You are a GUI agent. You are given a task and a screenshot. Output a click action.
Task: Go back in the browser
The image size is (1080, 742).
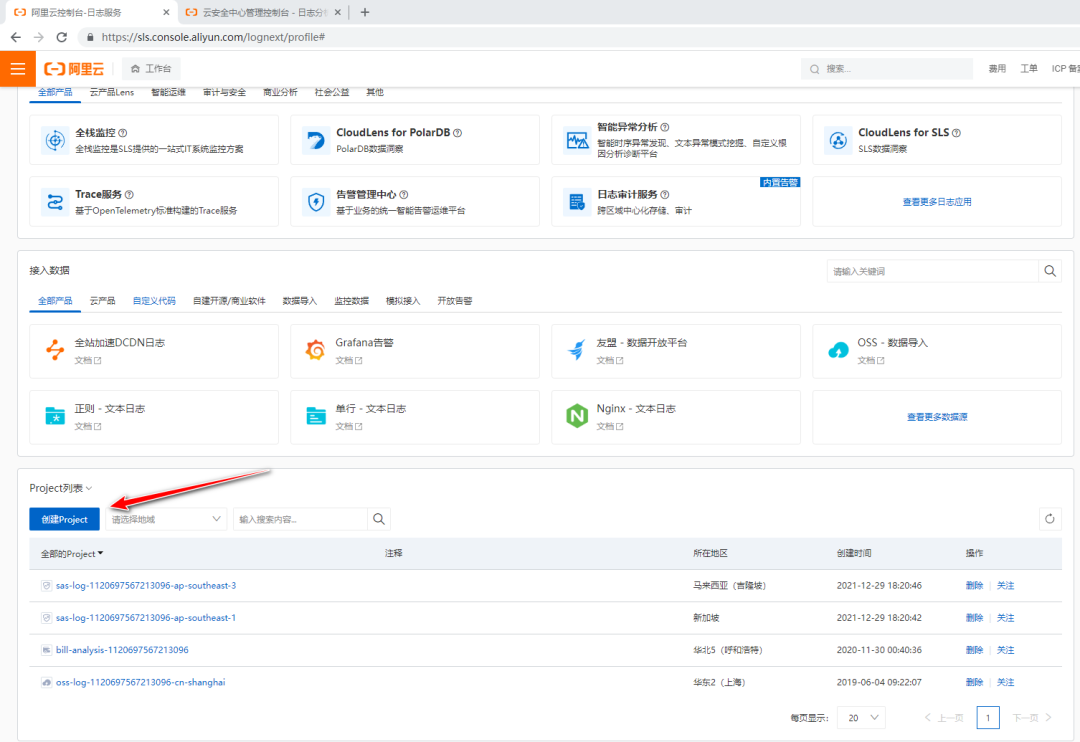click(16, 37)
